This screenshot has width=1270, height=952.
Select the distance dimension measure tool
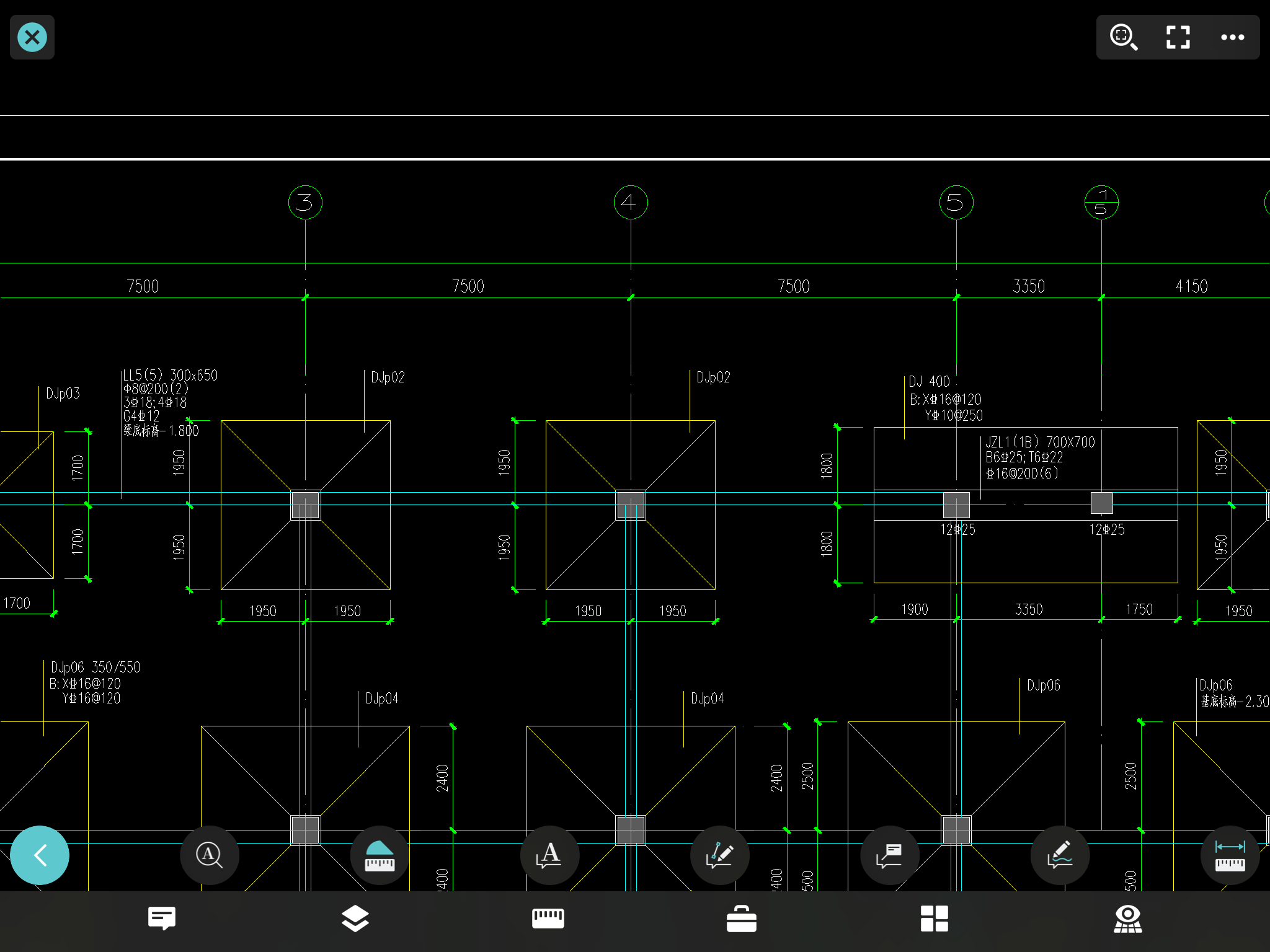1230,855
